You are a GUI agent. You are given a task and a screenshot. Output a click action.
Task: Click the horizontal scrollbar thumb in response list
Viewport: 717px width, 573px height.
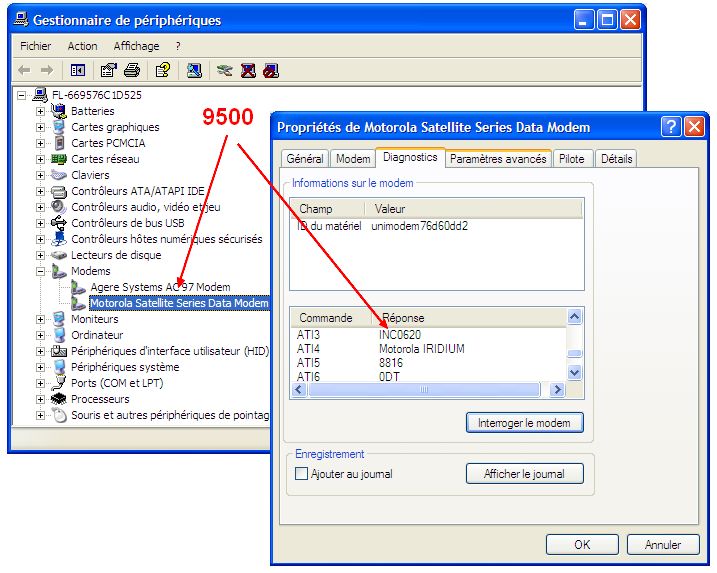pyautogui.click(x=424, y=390)
